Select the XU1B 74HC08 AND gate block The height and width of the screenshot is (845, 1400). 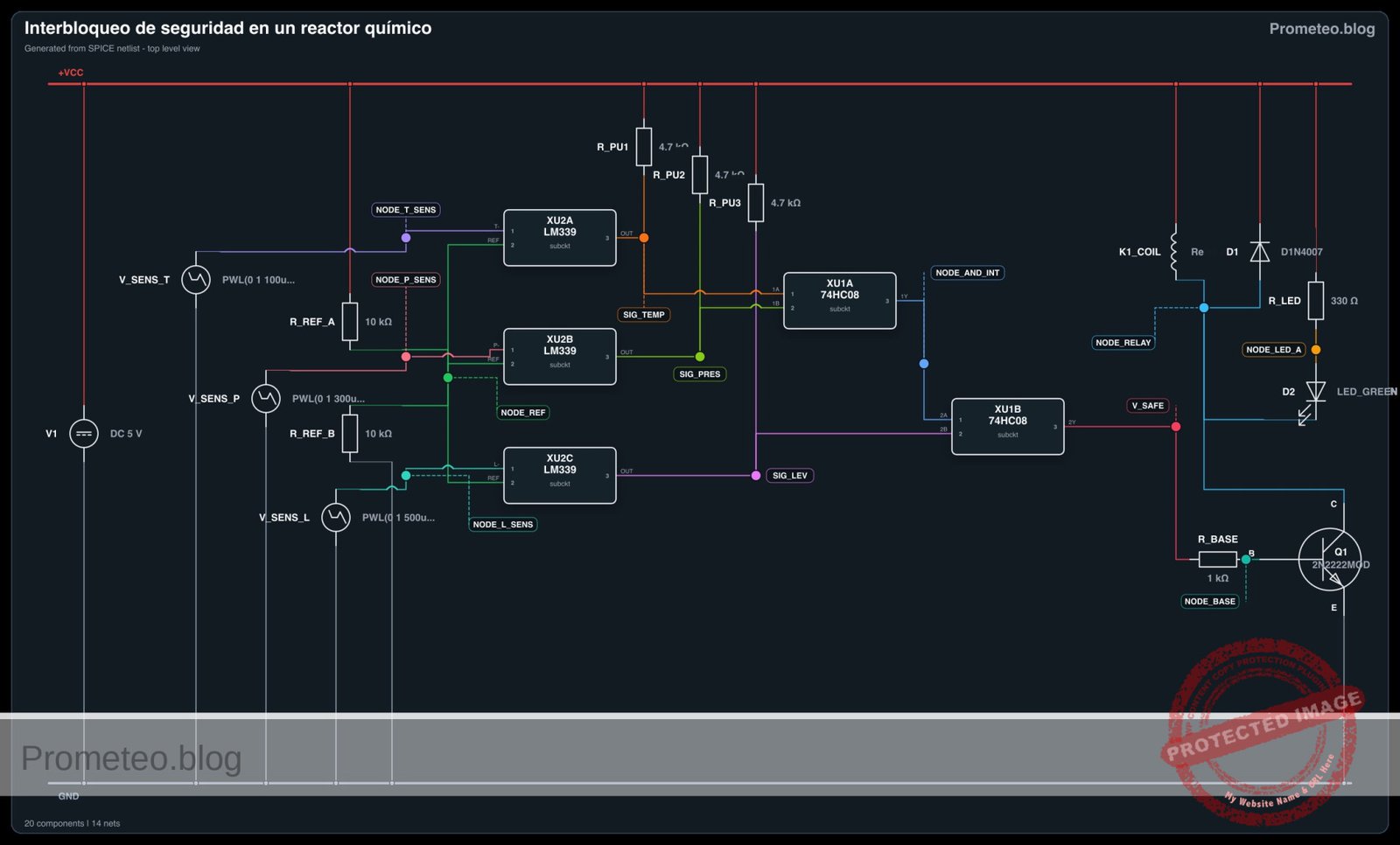(x=1008, y=427)
